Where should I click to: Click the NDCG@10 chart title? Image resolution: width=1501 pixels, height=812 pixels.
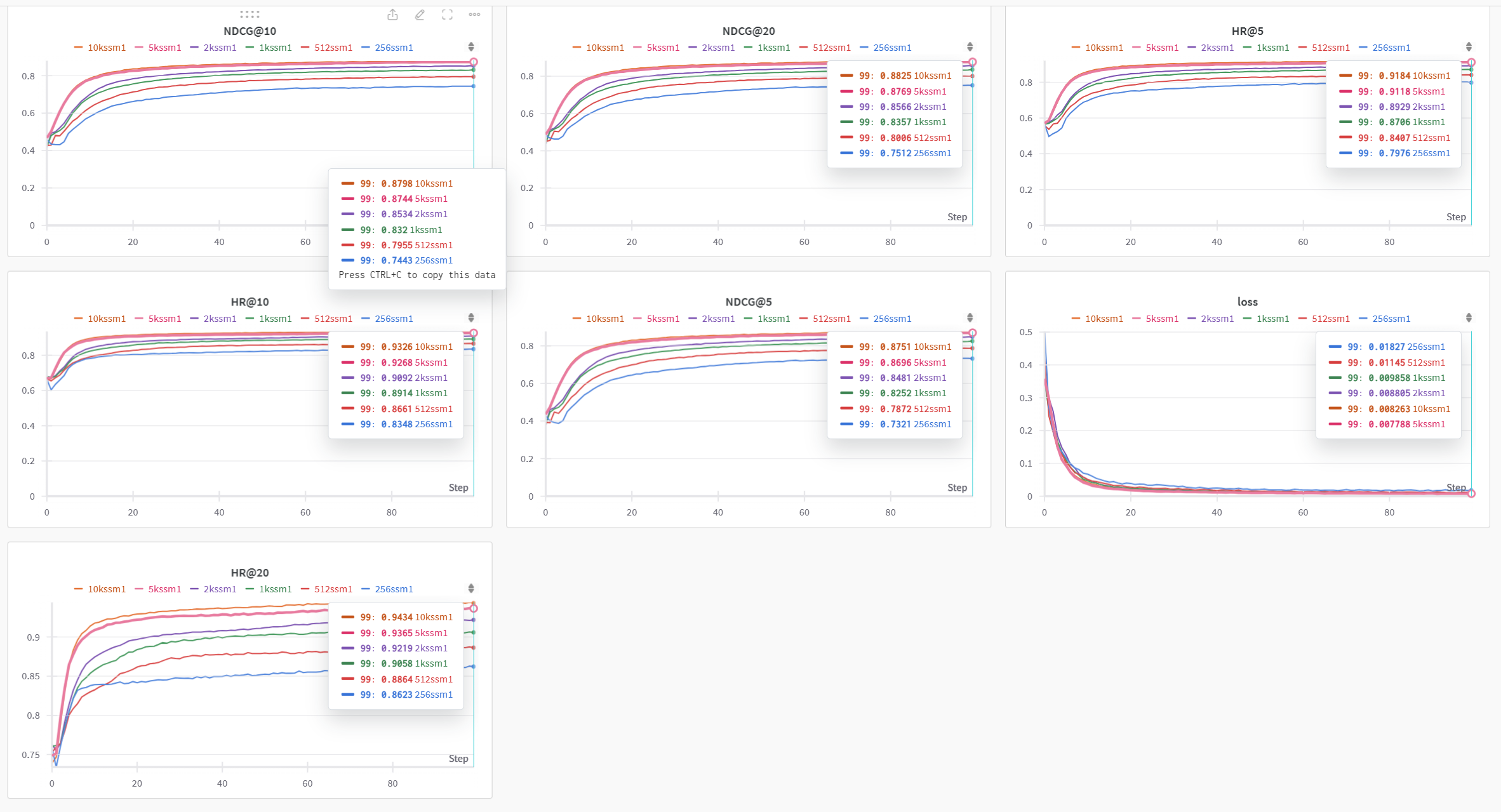[x=250, y=31]
